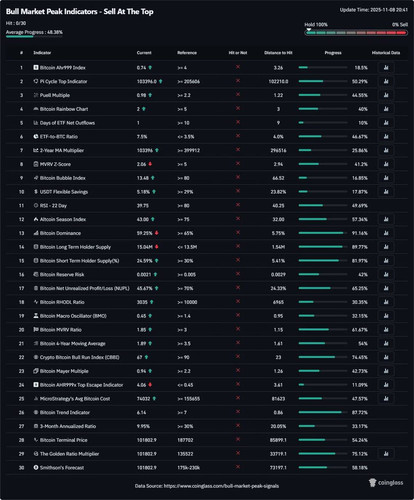Viewport: 414px width, 500px height.
Task: Click the 59.25% current value of Bitcoin Dominance
Action: point(144,233)
